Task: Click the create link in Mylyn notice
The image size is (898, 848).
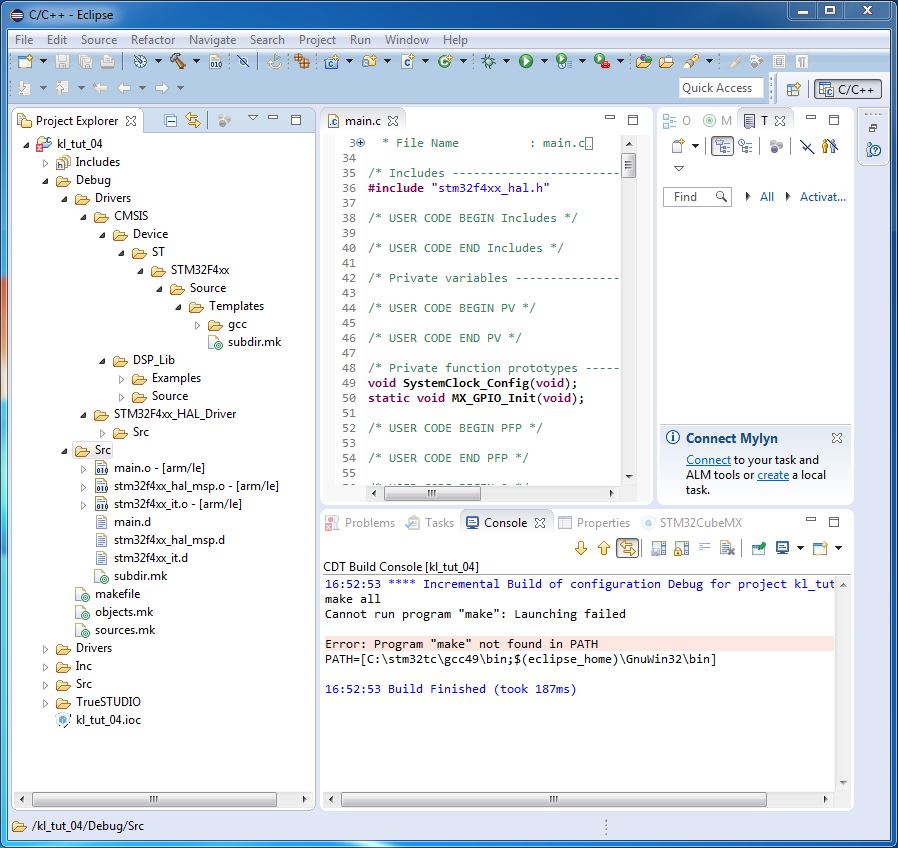Action: point(773,475)
